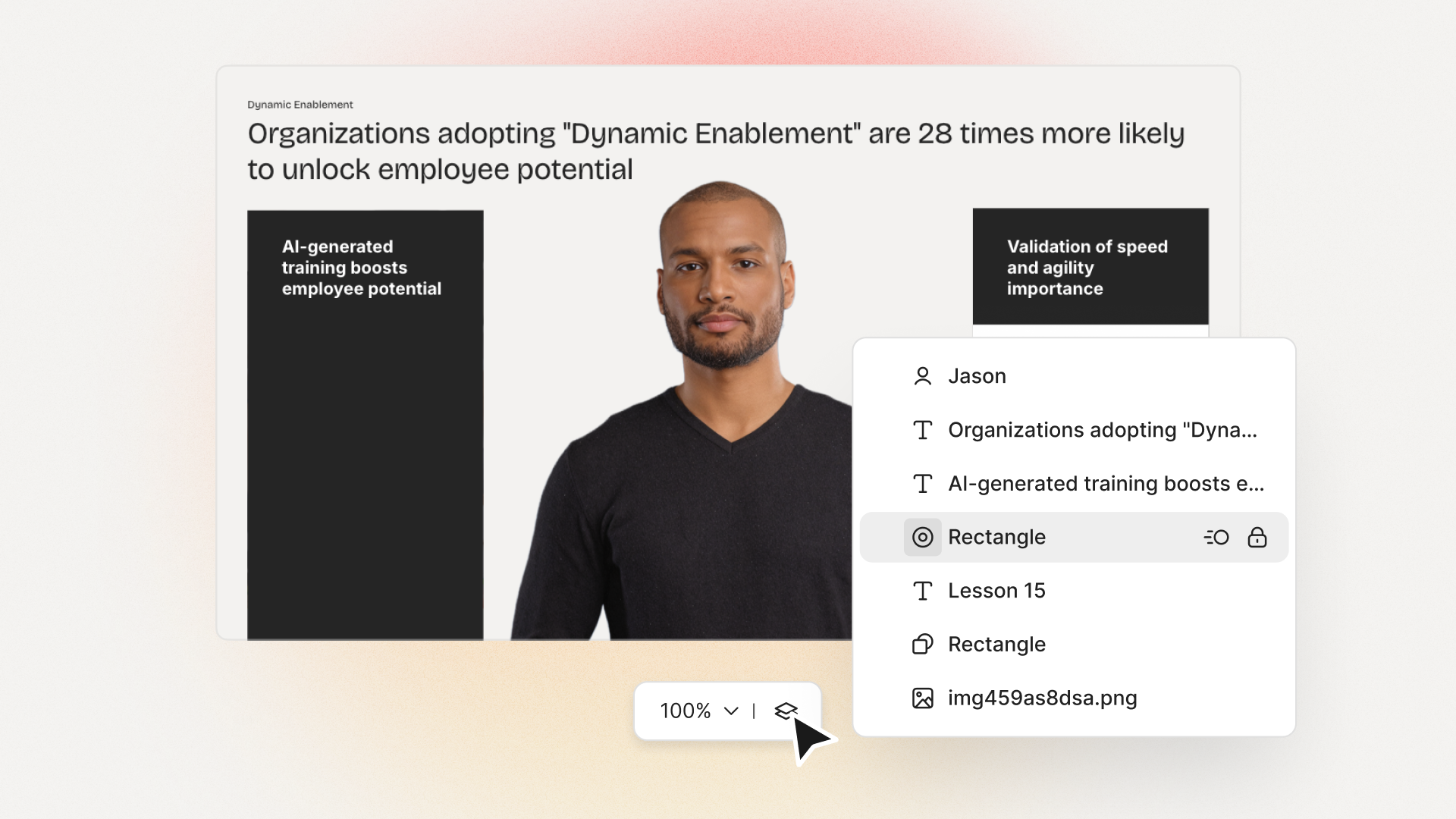Click the circle target icon of highlighted Rectangle

[x=922, y=538]
